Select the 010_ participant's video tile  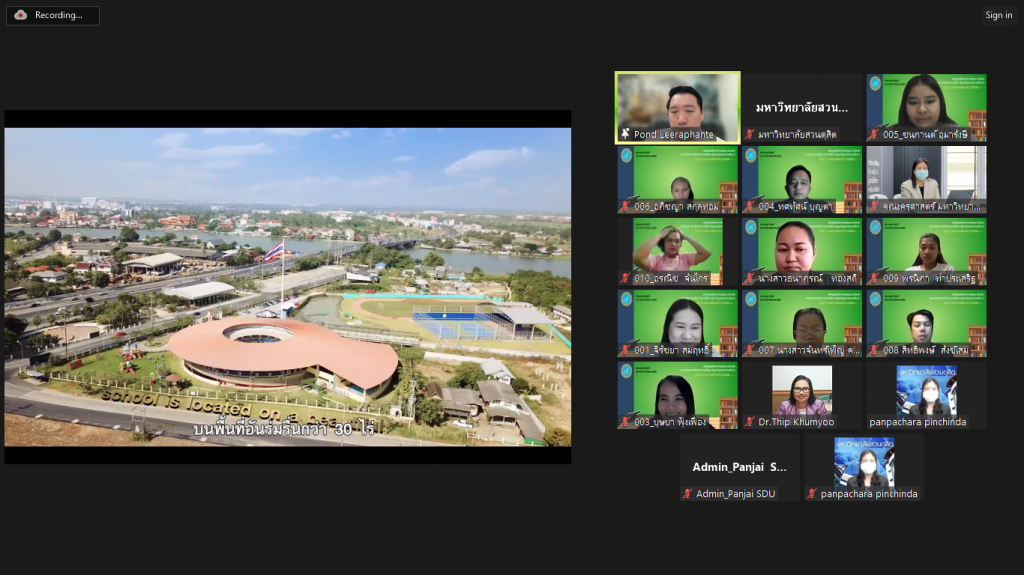(677, 250)
